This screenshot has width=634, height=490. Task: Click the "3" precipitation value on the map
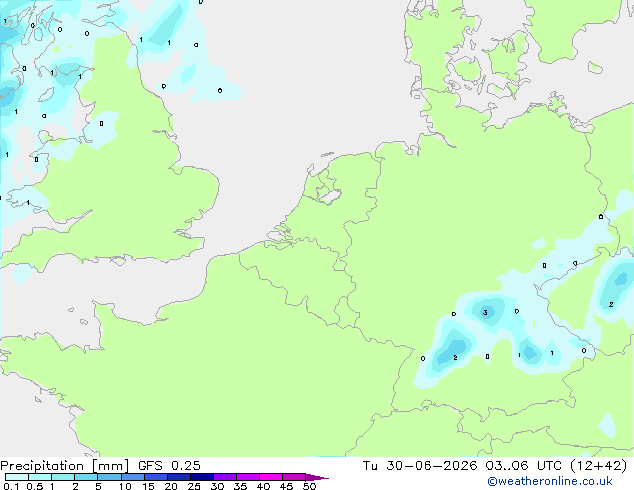point(485,312)
